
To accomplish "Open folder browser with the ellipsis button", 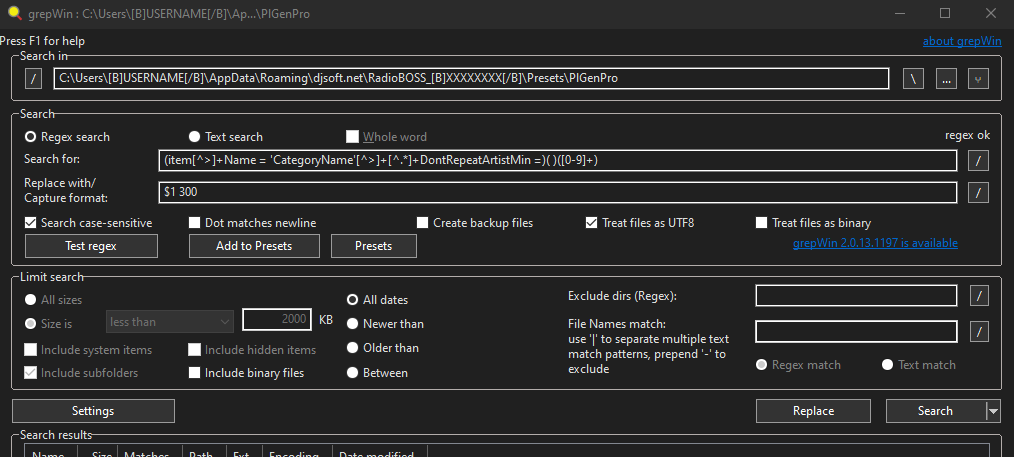I will (x=946, y=79).
